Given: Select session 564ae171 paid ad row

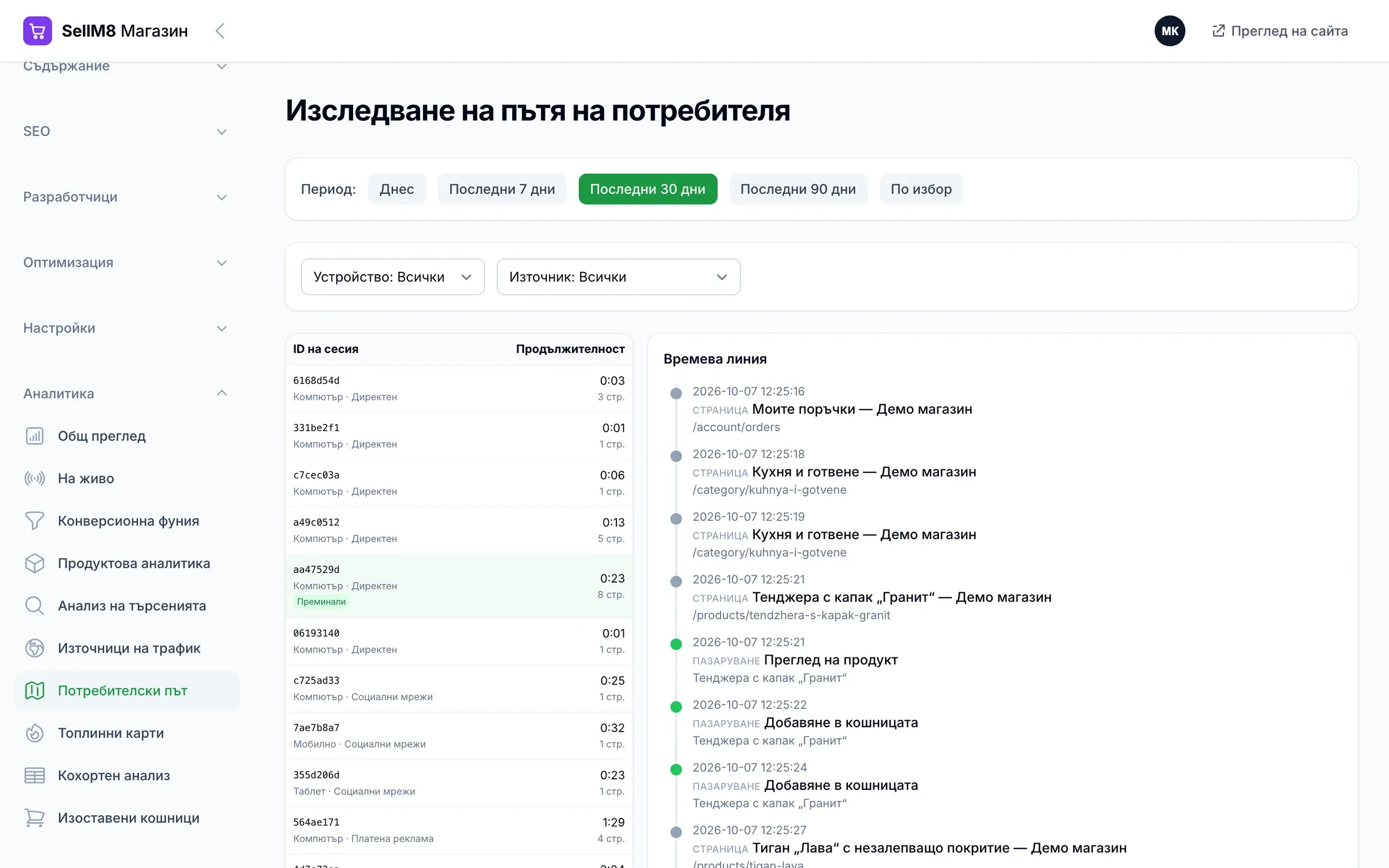Looking at the screenshot, I should coord(459,830).
